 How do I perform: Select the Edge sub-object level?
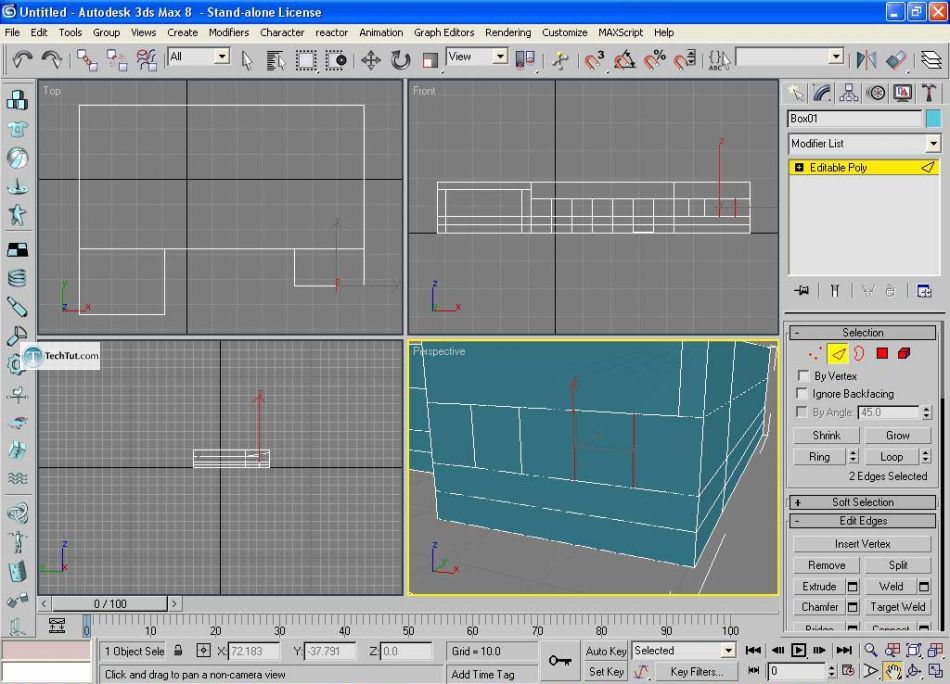pyautogui.click(x=837, y=353)
